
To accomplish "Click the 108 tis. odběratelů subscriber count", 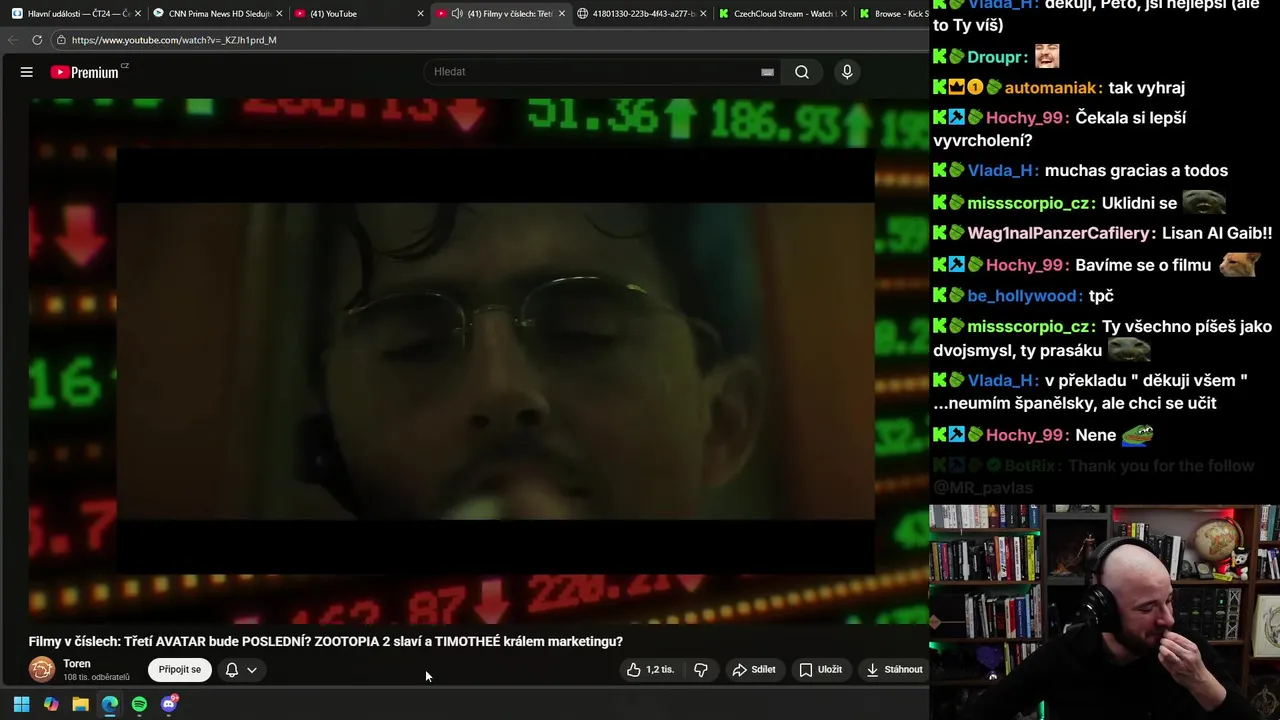I will 96,678.
